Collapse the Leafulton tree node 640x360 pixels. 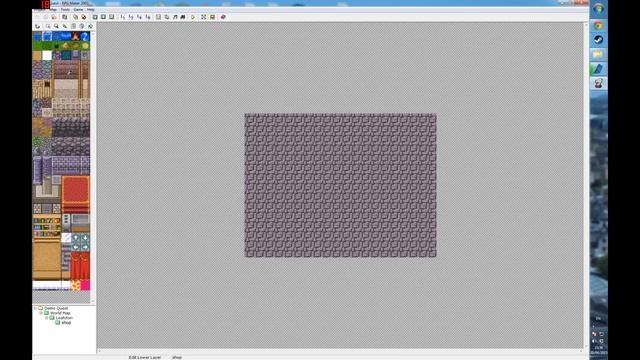(47, 318)
